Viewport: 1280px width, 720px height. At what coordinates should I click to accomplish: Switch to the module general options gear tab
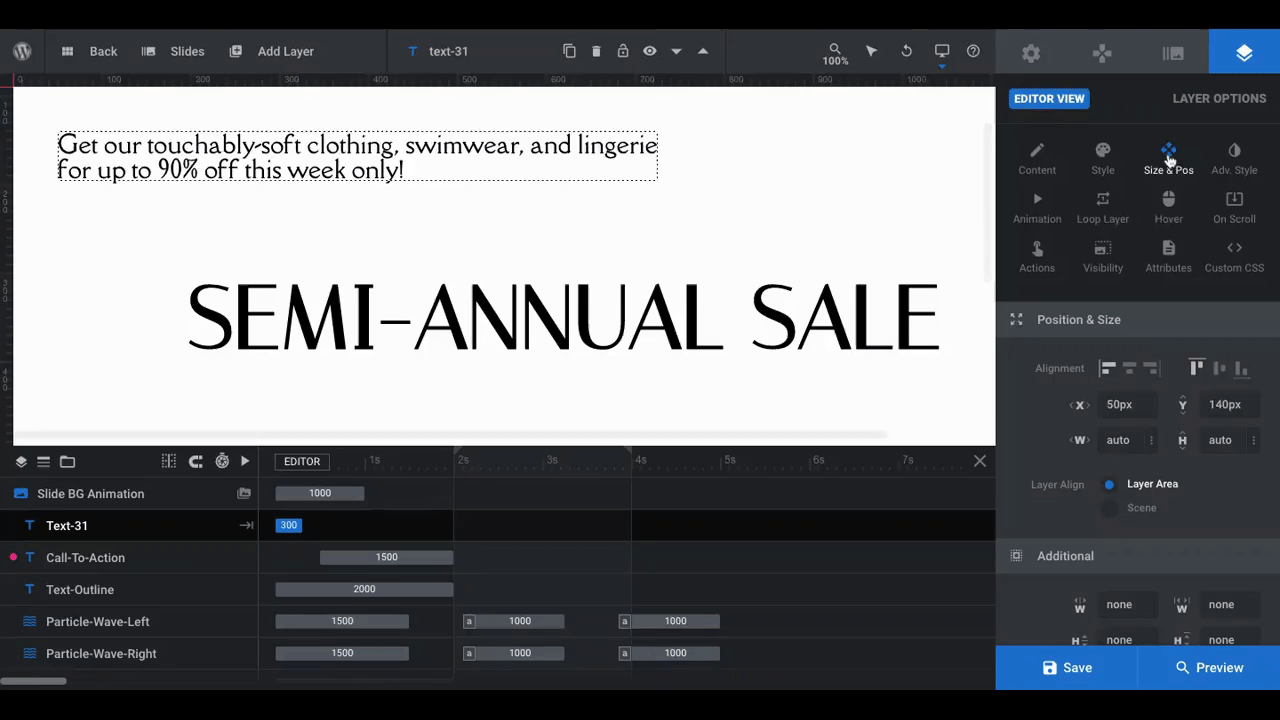(x=1031, y=52)
